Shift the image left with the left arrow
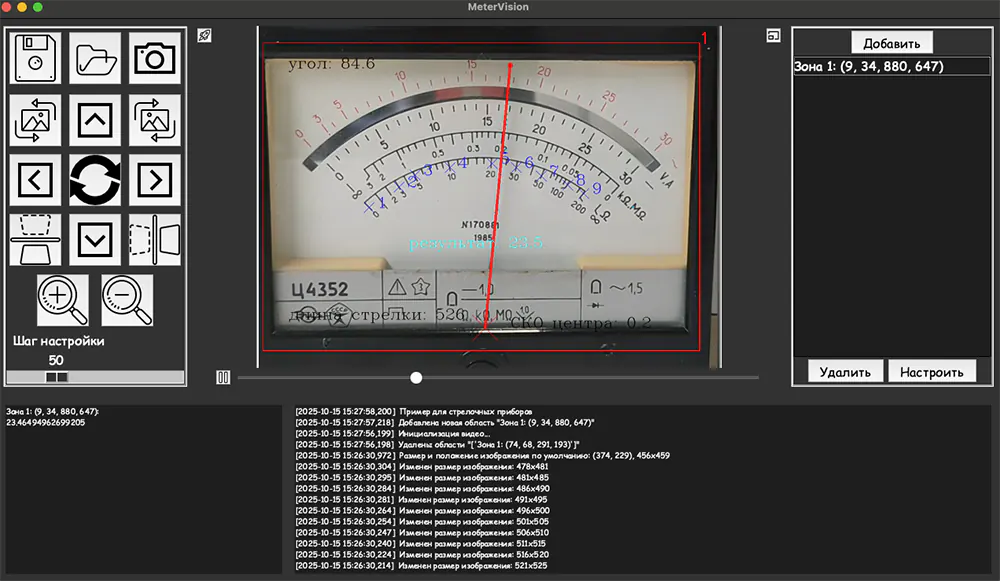 (35, 180)
